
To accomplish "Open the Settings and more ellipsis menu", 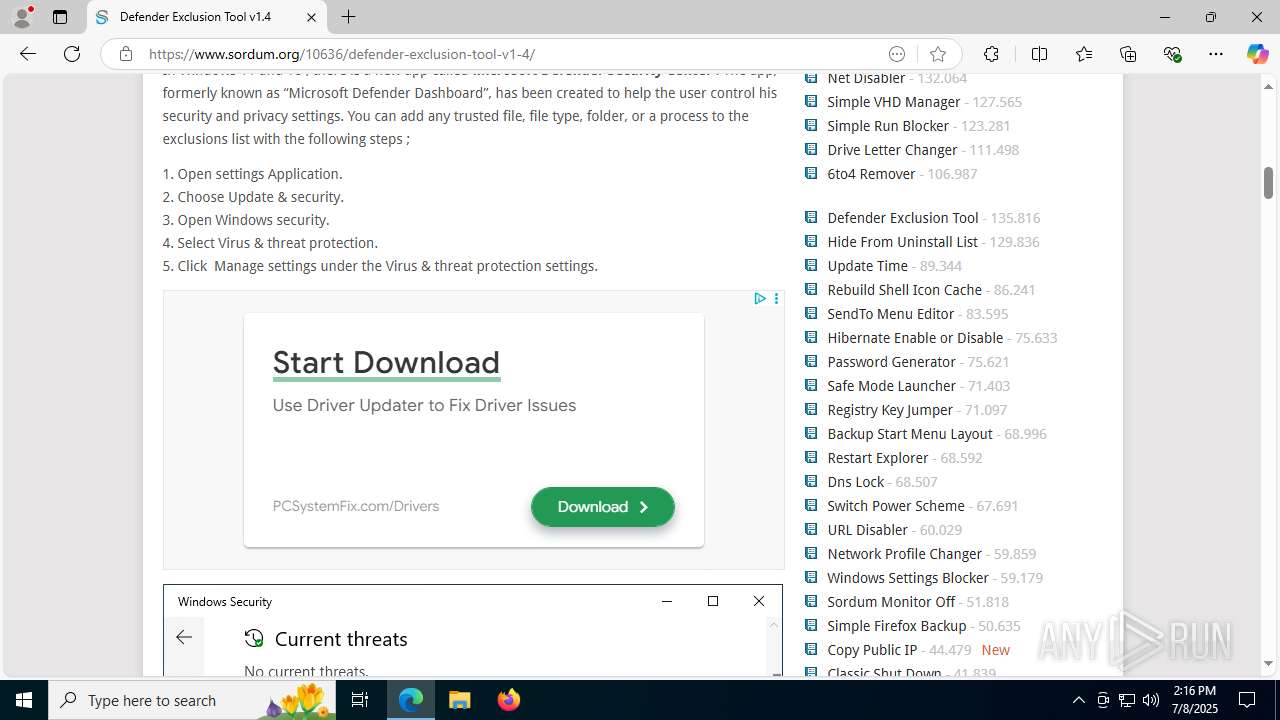I will click(x=1216, y=54).
